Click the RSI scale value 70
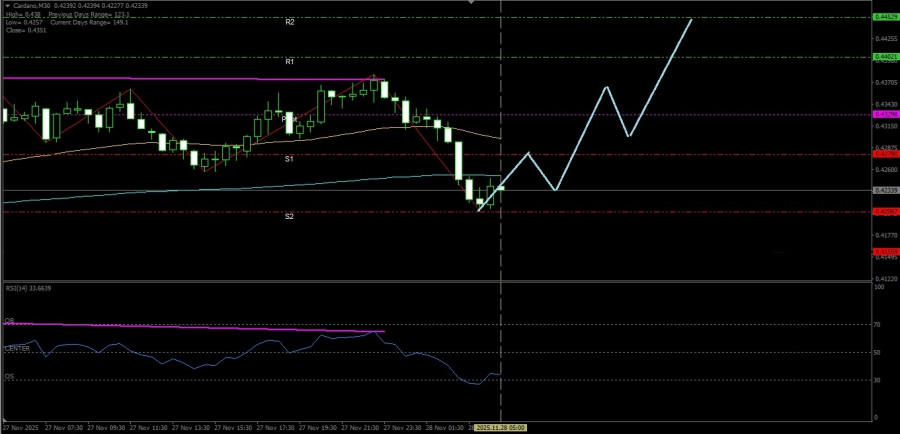This screenshot has width=900, height=434. pyautogui.click(x=878, y=325)
